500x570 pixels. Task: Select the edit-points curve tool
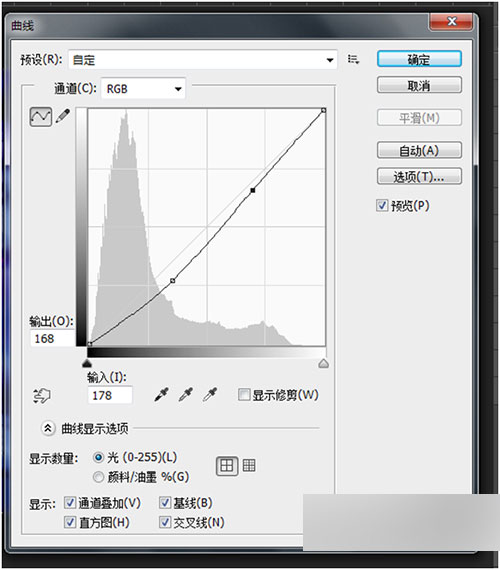[x=40, y=117]
